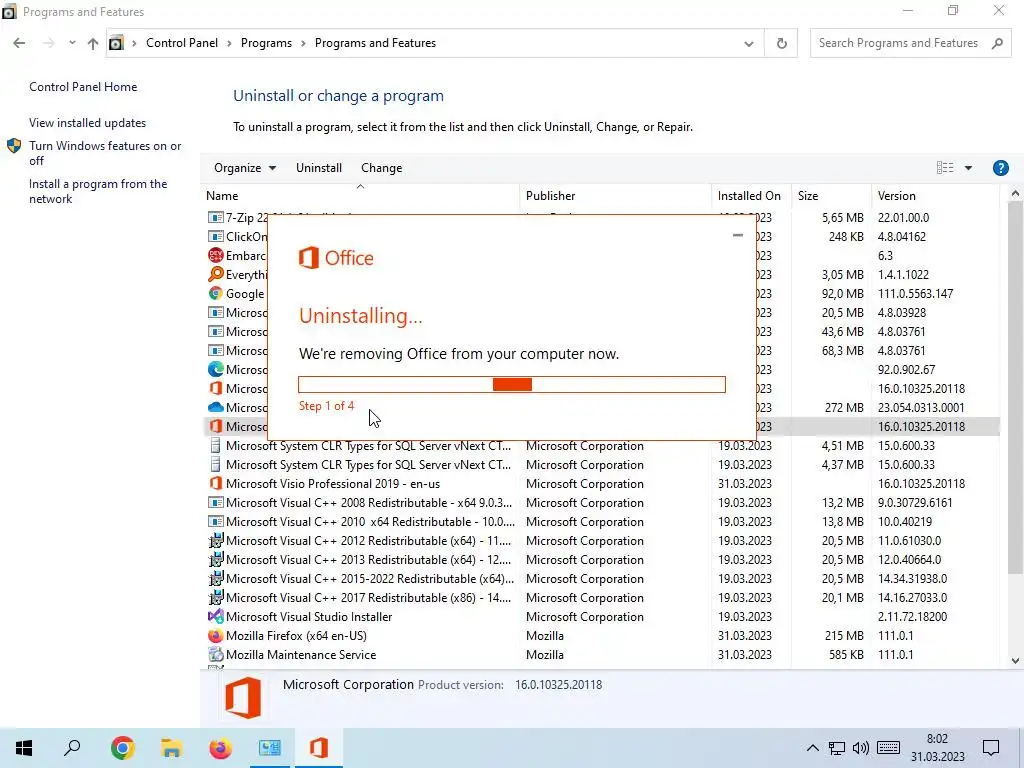The image size is (1024, 768).
Task: Select Microsoft Visual C++ 2008 Redistributable row
Action: pos(600,503)
